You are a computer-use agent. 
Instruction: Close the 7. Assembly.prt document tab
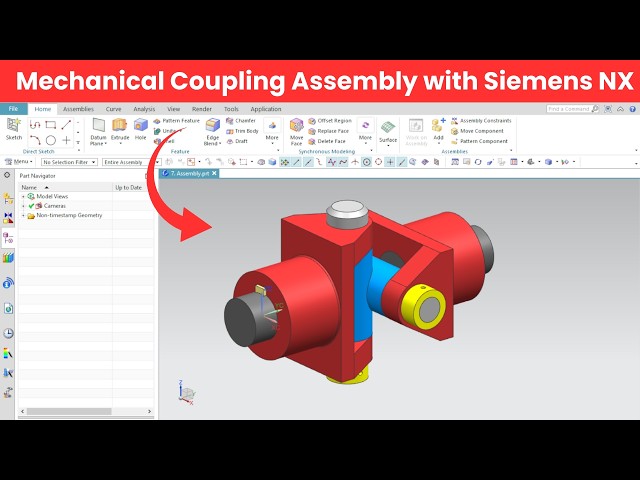coord(214,173)
